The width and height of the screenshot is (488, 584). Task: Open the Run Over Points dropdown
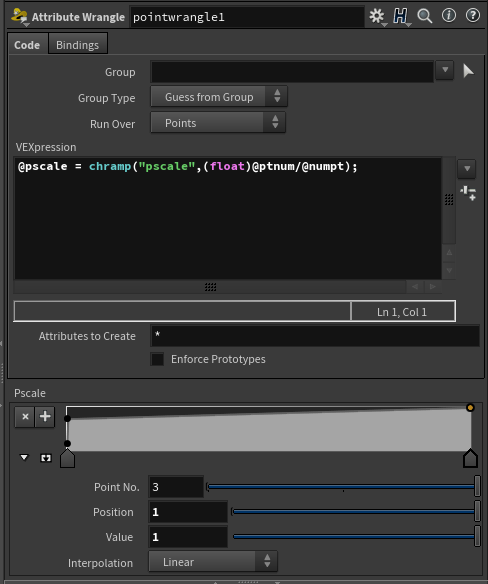point(218,123)
